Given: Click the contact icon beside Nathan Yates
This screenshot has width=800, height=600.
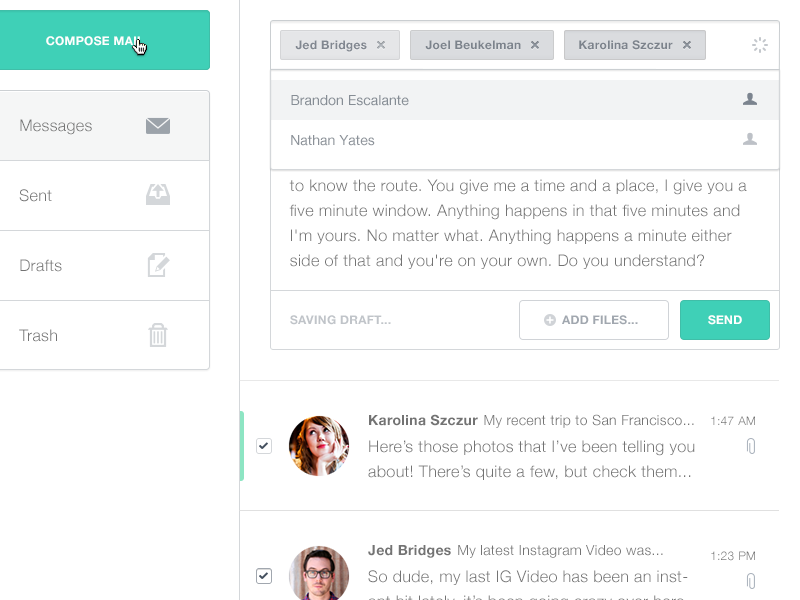Looking at the screenshot, I should 749,140.
